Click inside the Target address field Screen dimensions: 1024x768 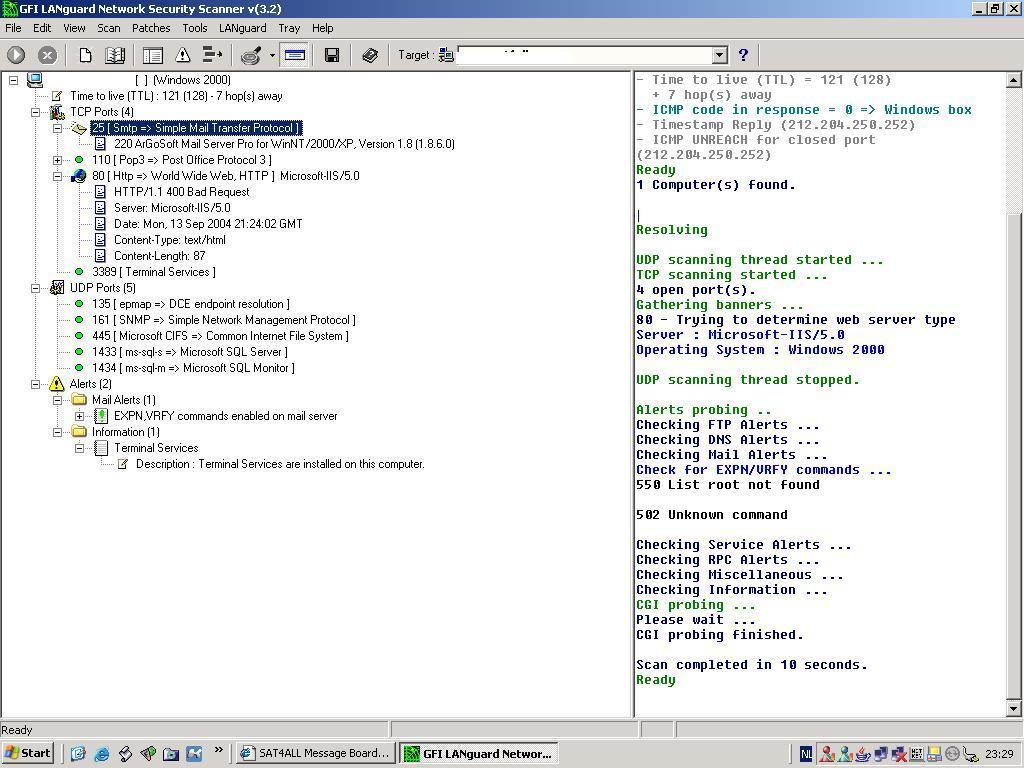(x=585, y=55)
